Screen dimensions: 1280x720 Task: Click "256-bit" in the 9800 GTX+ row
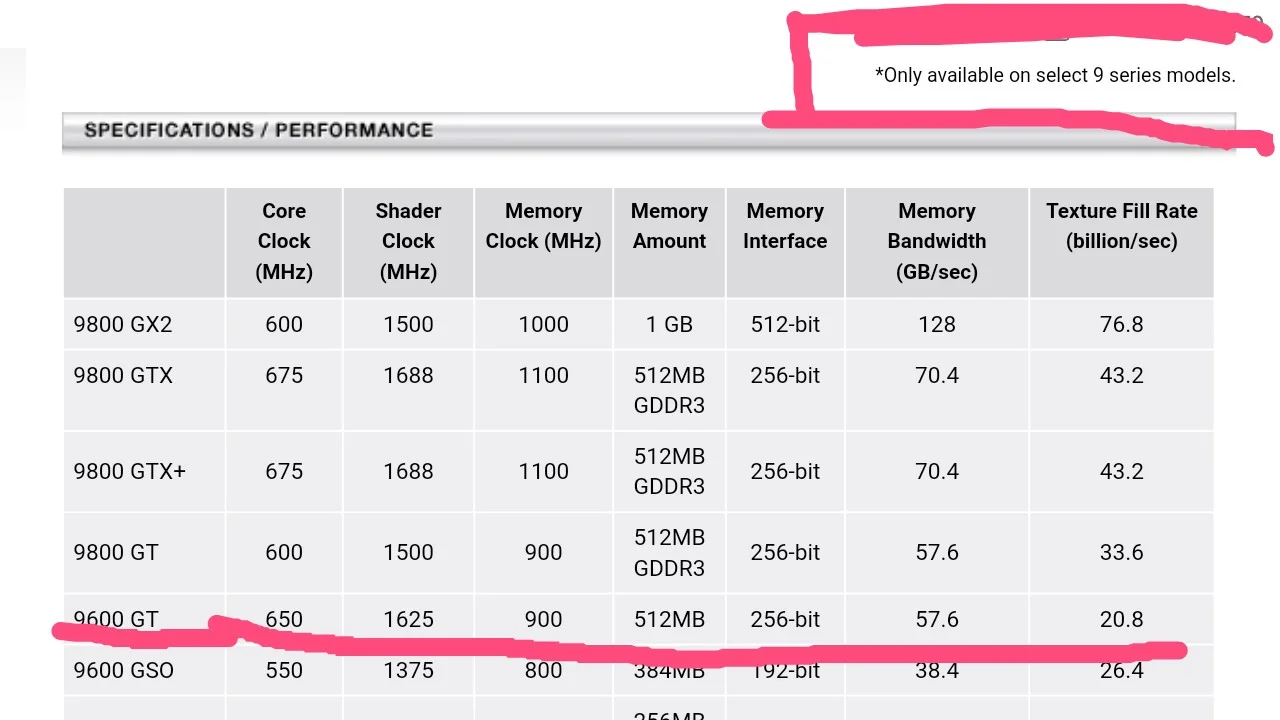(785, 471)
